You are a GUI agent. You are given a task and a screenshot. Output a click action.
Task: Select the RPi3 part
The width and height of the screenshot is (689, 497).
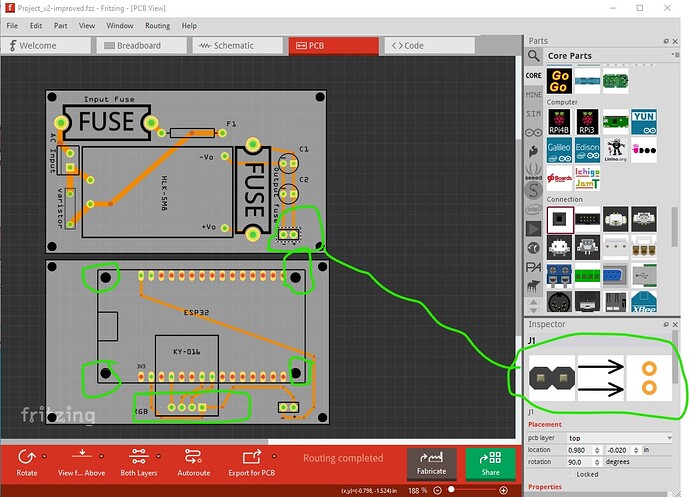click(587, 122)
